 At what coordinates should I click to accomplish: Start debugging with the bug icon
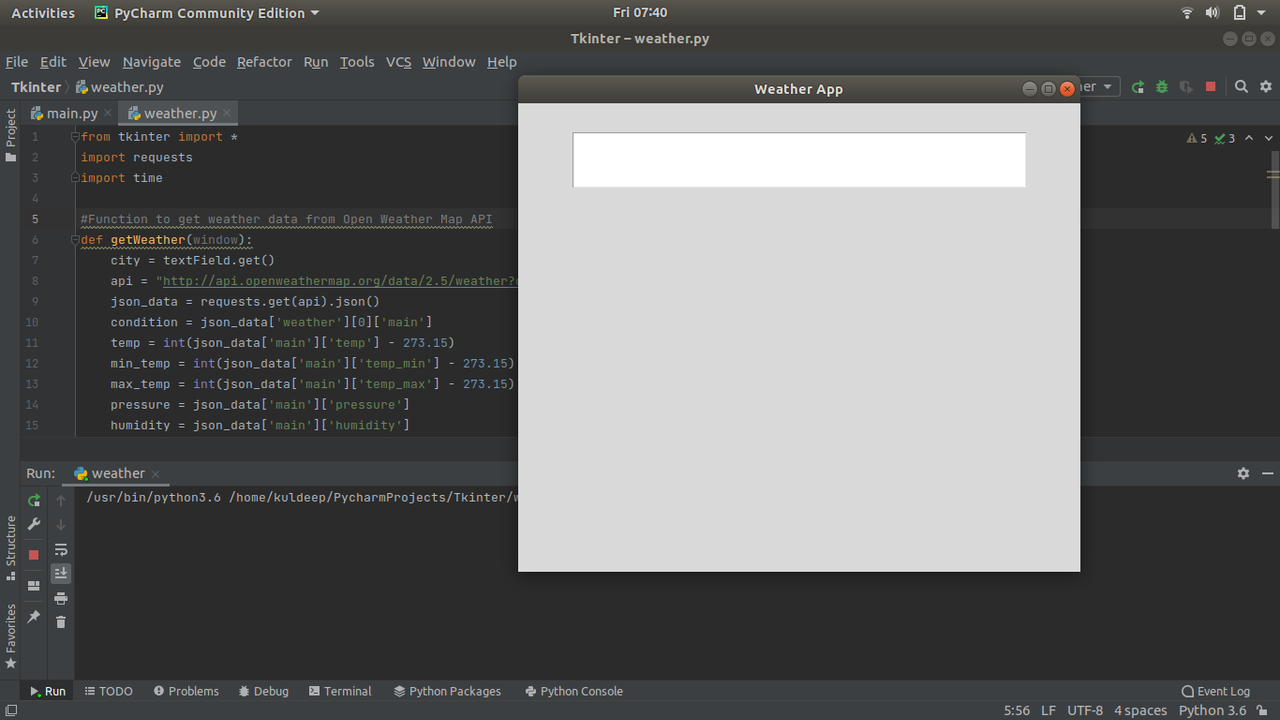click(x=1160, y=87)
